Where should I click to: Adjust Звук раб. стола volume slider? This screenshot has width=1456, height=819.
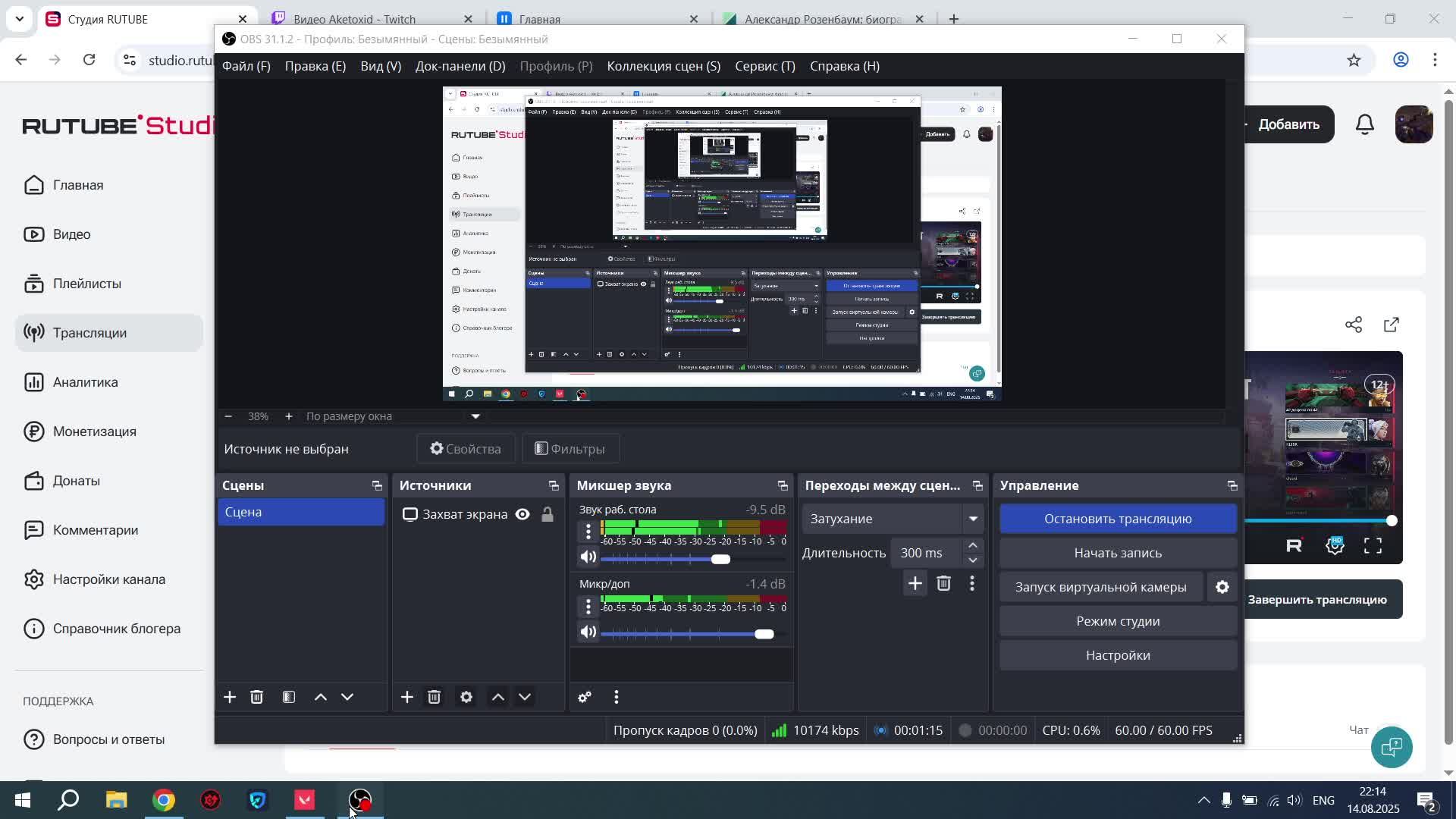(x=720, y=559)
